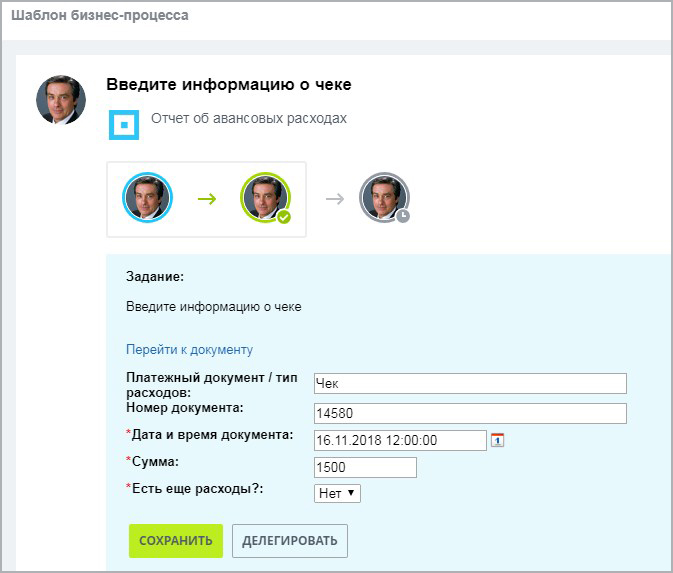Click the 'Дата и время документа' input field
This screenshot has width=673, height=573.
(x=399, y=441)
